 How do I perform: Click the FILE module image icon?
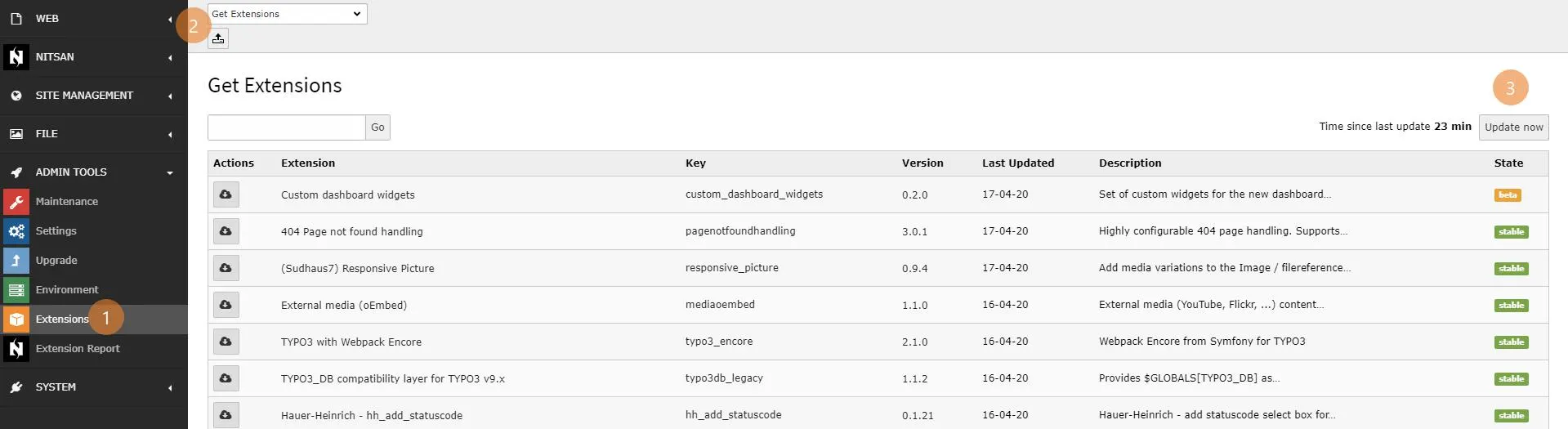16,134
